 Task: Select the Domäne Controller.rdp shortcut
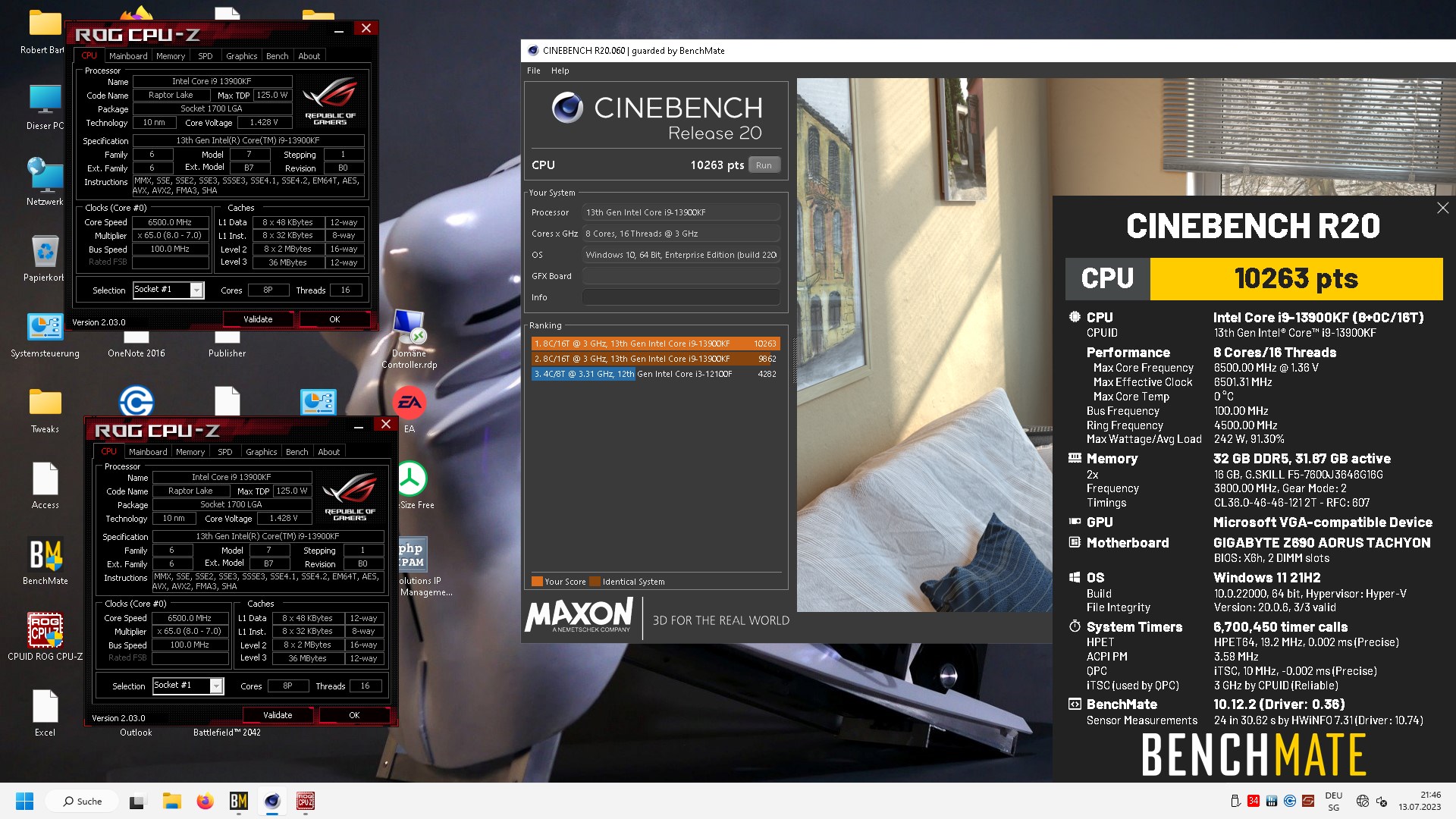coord(409,339)
